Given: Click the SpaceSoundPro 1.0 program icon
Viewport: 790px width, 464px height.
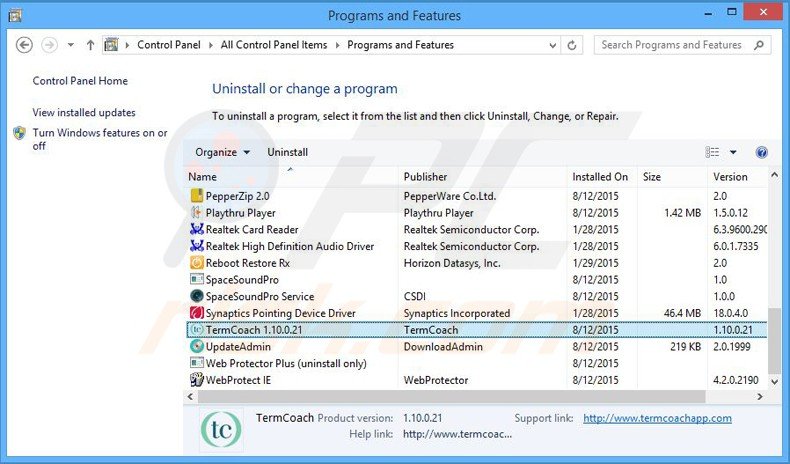Looking at the screenshot, I should [197, 279].
